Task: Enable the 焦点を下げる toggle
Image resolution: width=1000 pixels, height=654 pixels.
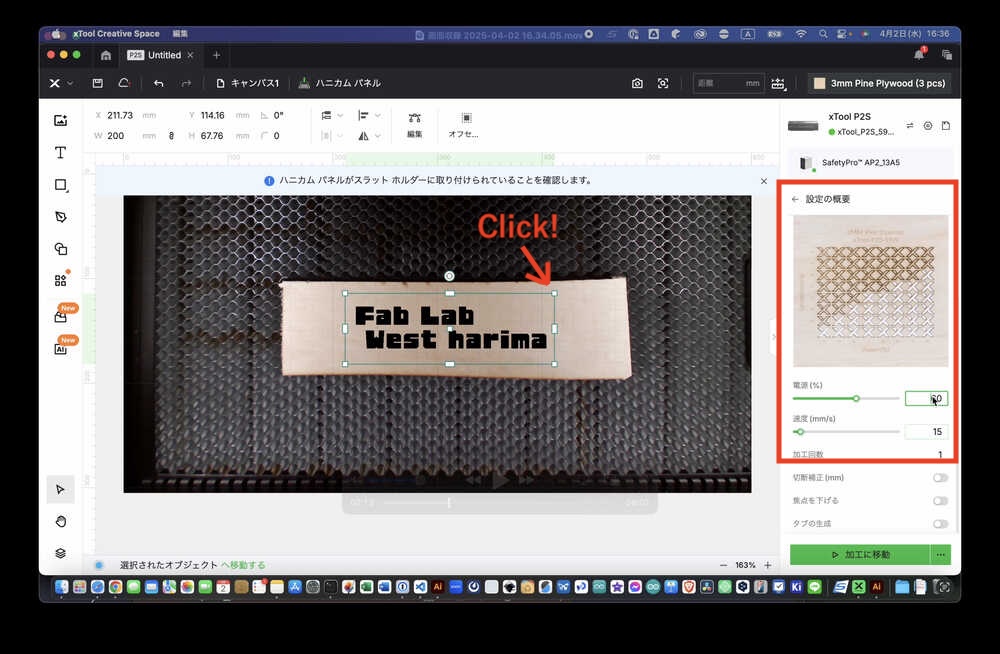Action: [x=940, y=500]
